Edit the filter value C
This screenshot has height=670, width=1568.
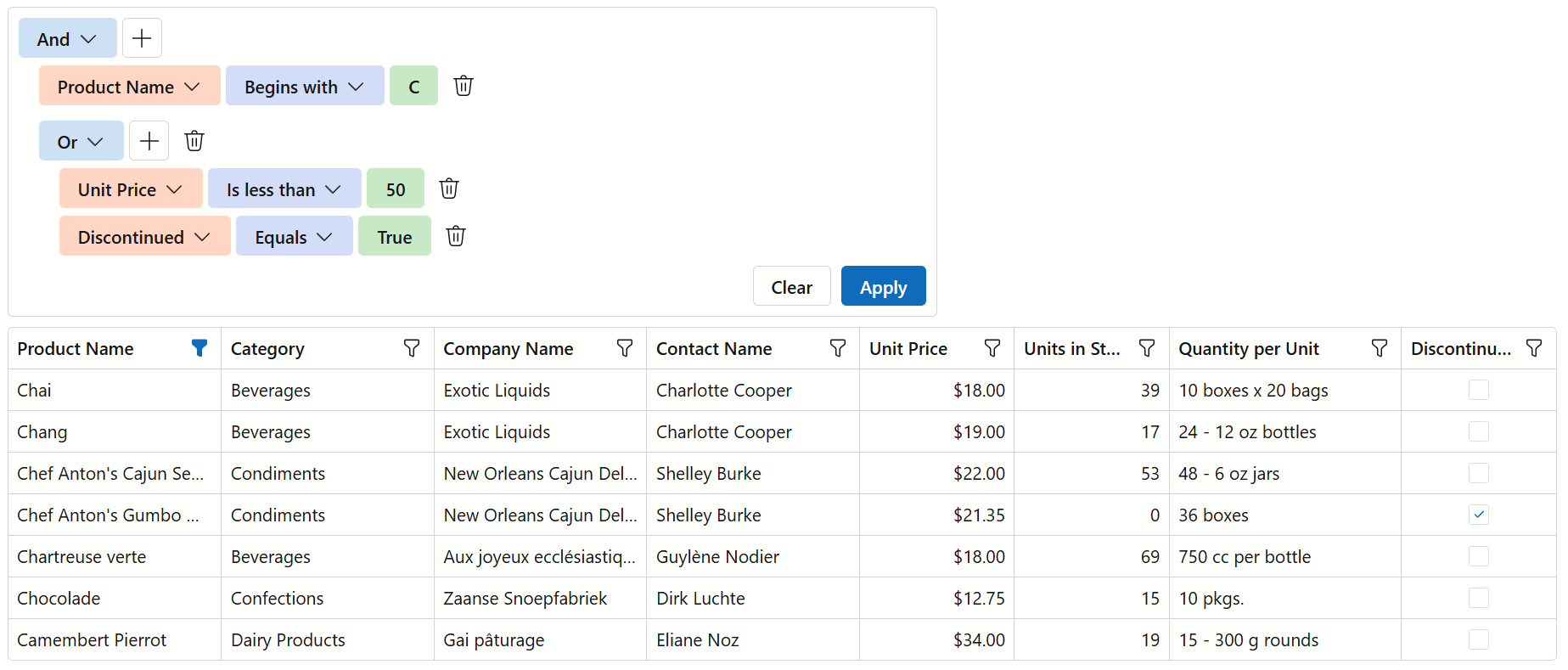[x=414, y=86]
